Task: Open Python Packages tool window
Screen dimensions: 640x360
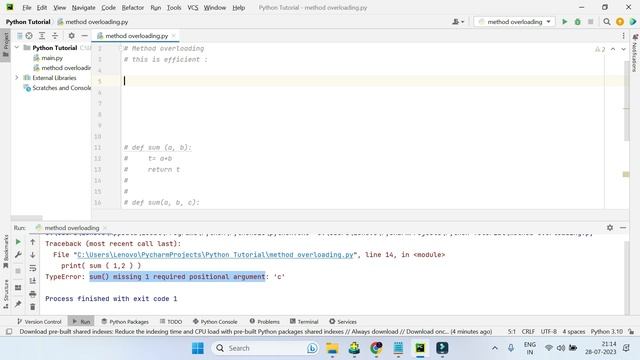Action: tap(125, 322)
